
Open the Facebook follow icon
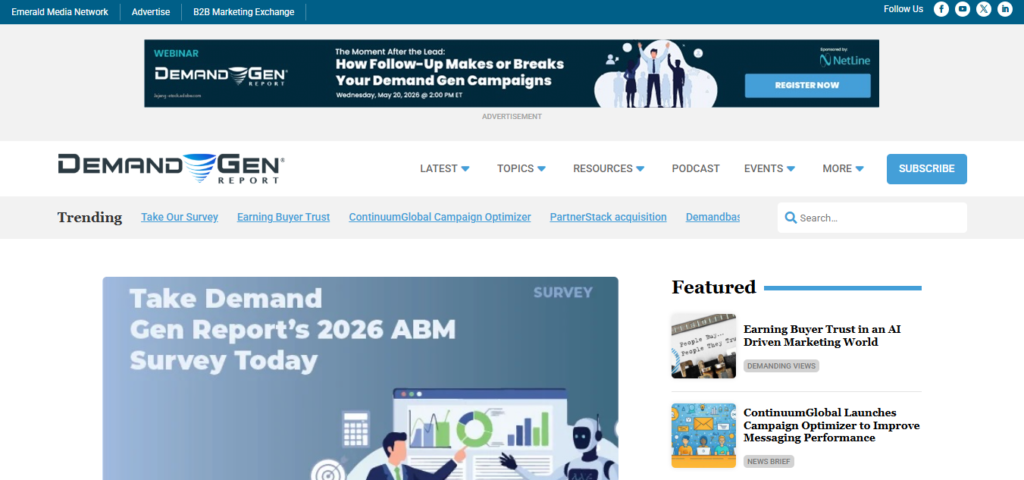point(940,9)
